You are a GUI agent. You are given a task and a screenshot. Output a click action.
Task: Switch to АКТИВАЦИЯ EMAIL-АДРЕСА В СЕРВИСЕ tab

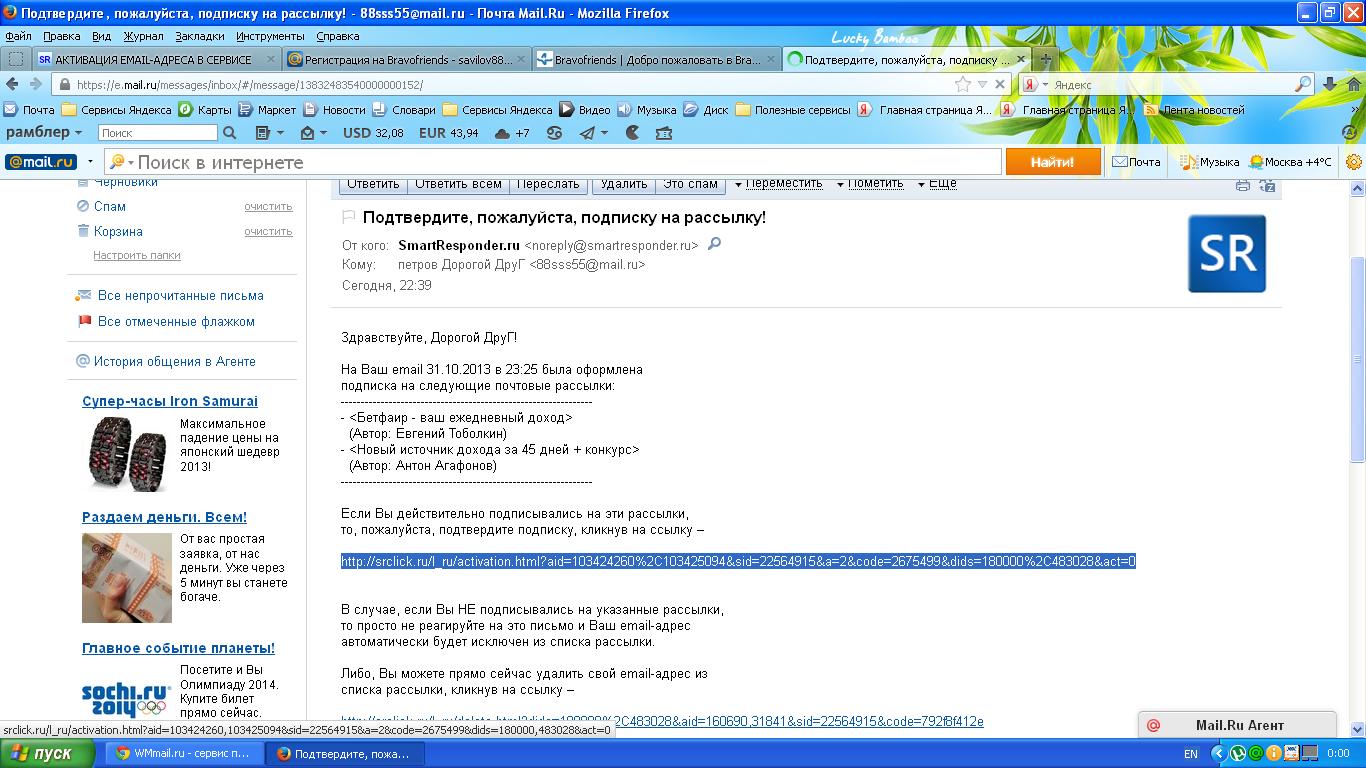155,60
